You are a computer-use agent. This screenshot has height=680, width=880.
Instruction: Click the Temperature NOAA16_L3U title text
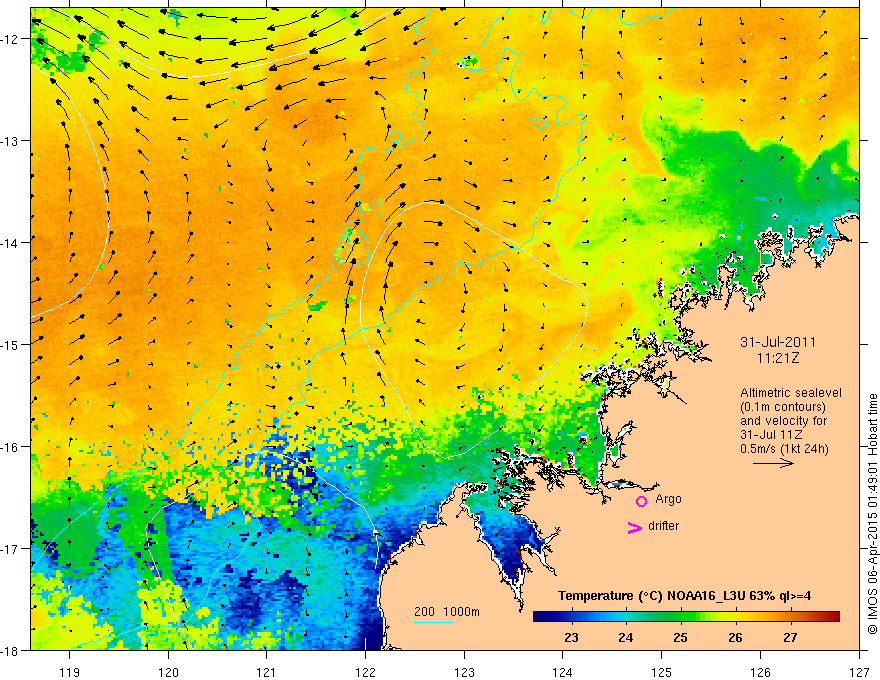(684, 596)
